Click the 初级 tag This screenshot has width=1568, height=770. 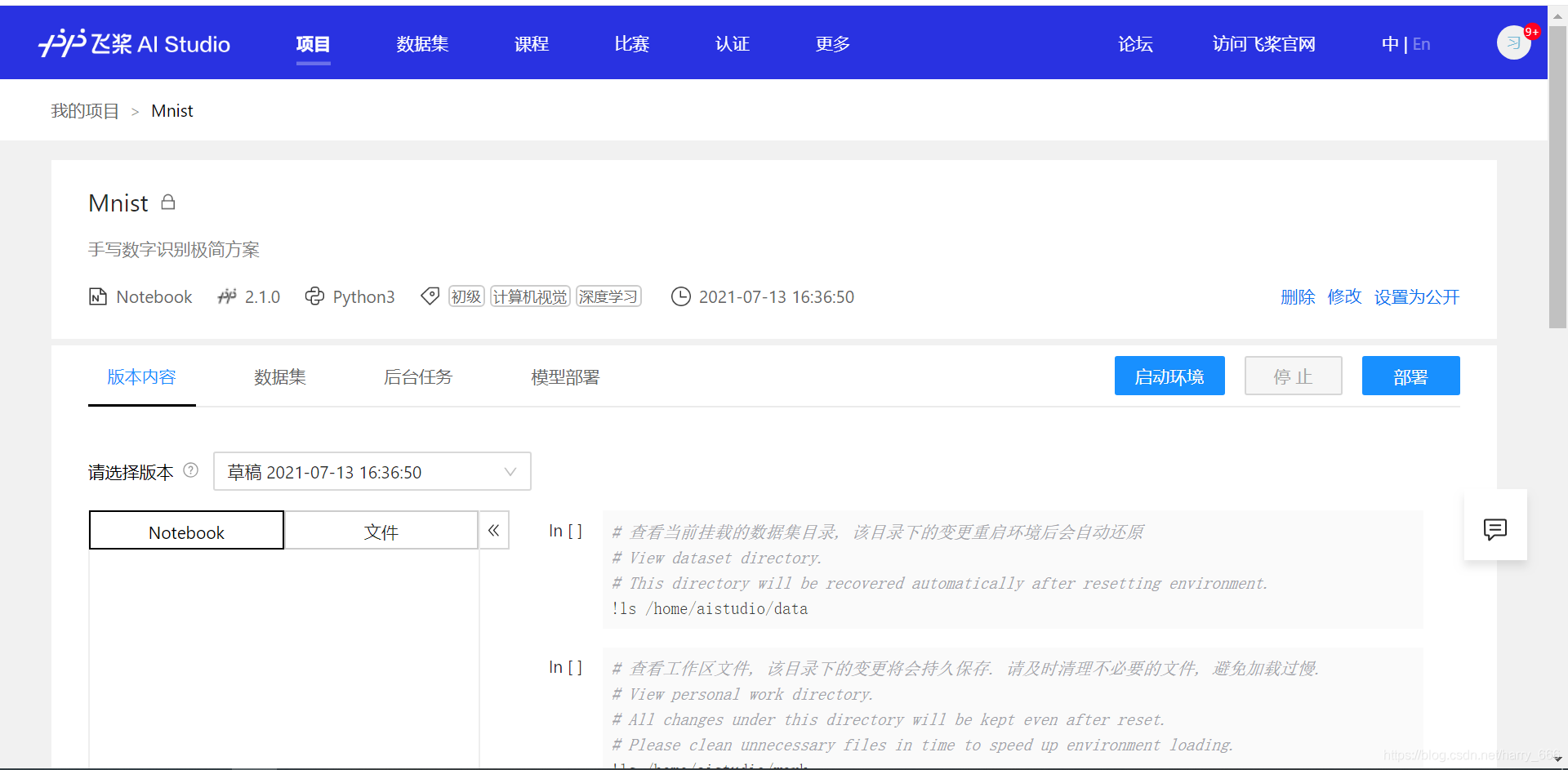466,296
